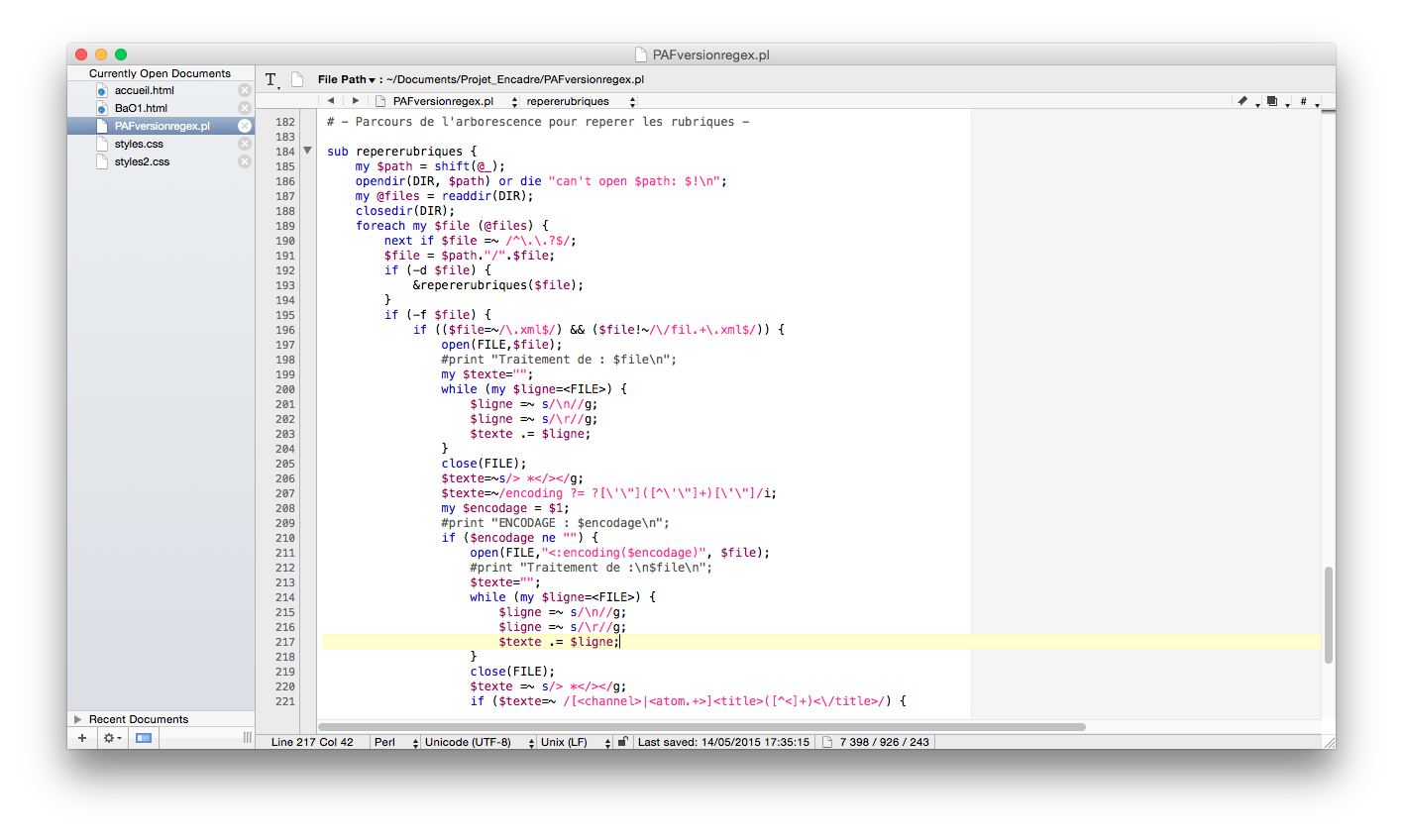Click on 'my $encodage = $1;' line
The width and height of the screenshot is (1403, 840).
(505, 508)
